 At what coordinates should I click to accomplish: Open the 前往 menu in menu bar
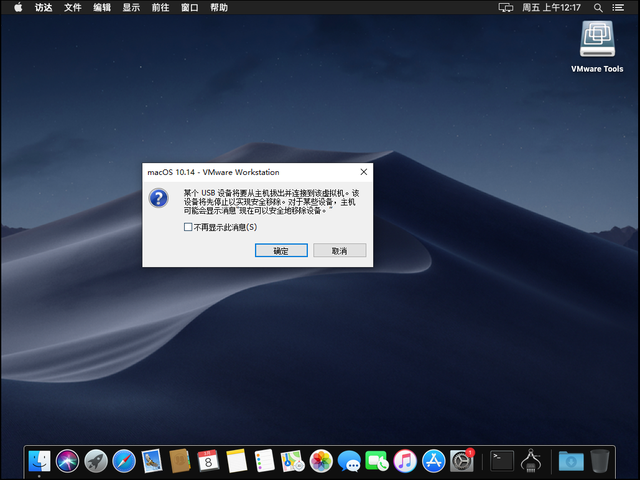(x=160, y=7)
